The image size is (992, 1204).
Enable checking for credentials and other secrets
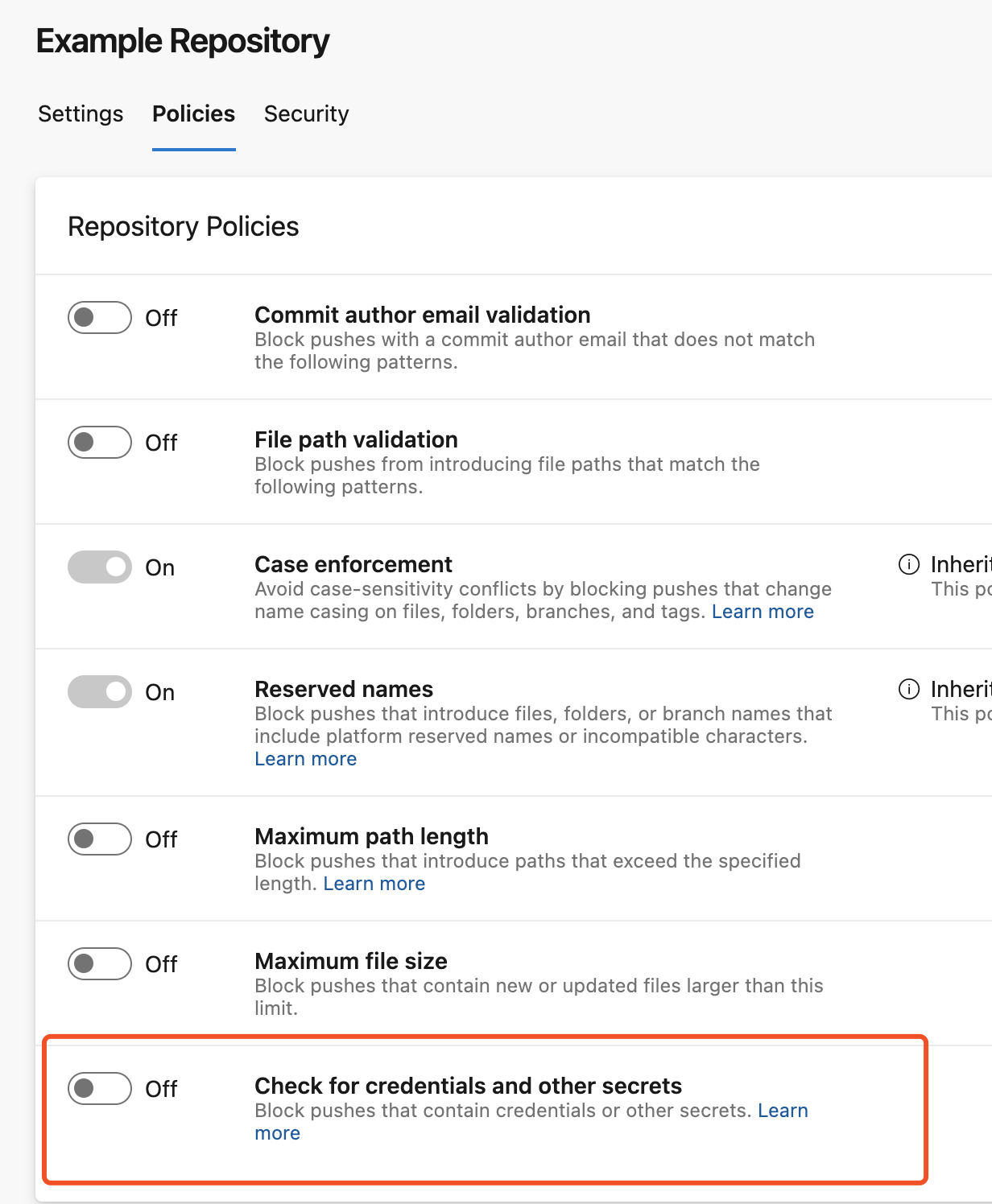point(98,1090)
